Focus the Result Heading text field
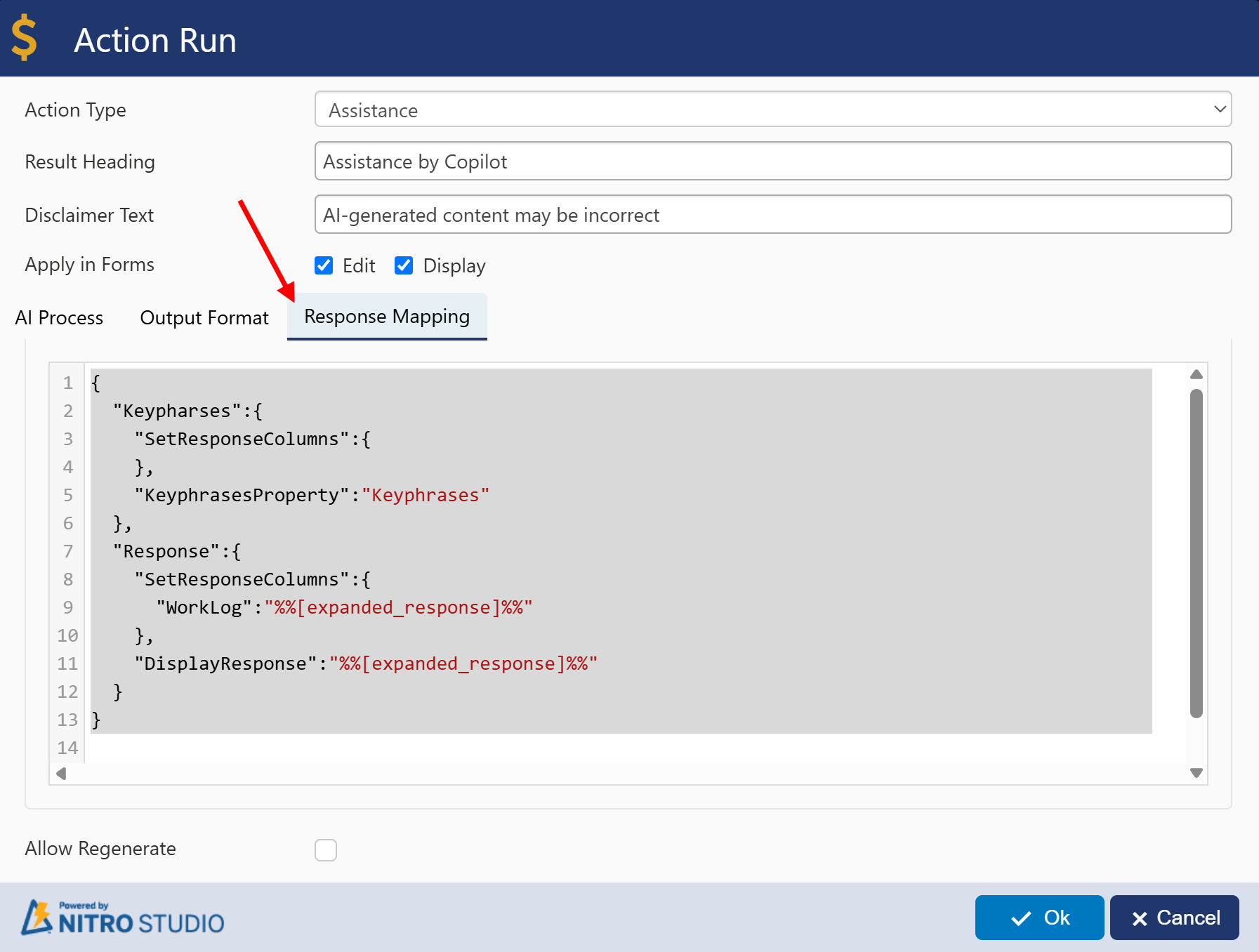Screen dimensions: 1259x952 coord(772,161)
